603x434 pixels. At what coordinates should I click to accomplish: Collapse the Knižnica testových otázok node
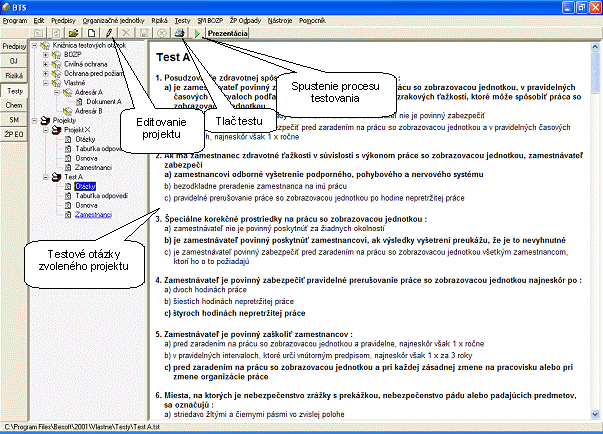coord(35,45)
